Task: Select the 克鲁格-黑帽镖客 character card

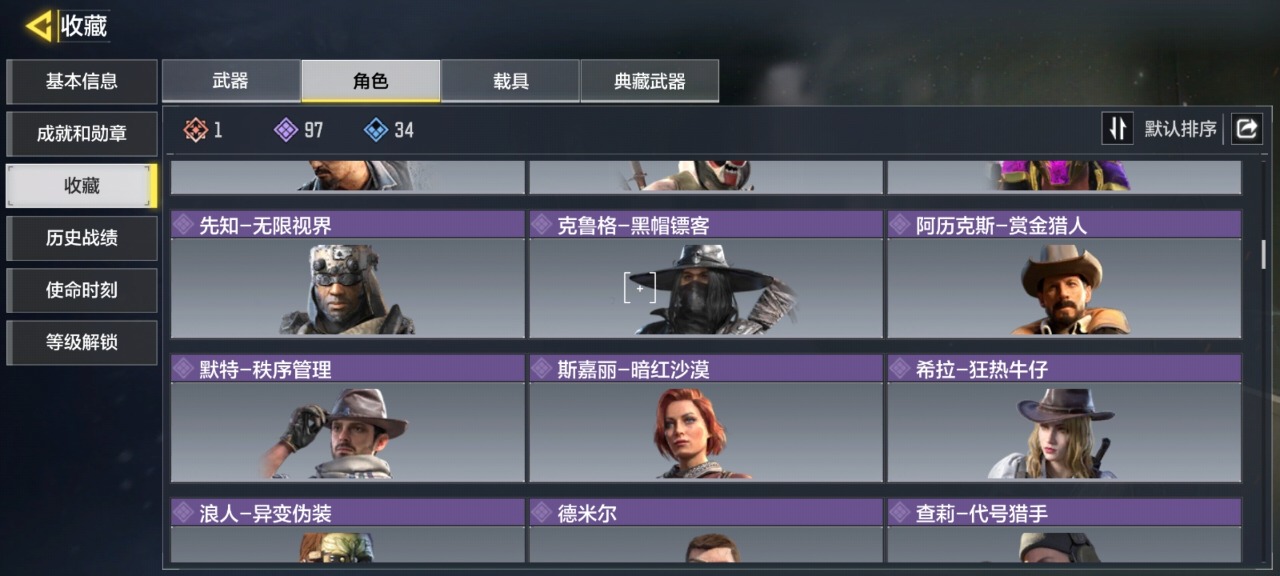Action: pyautogui.click(x=706, y=274)
